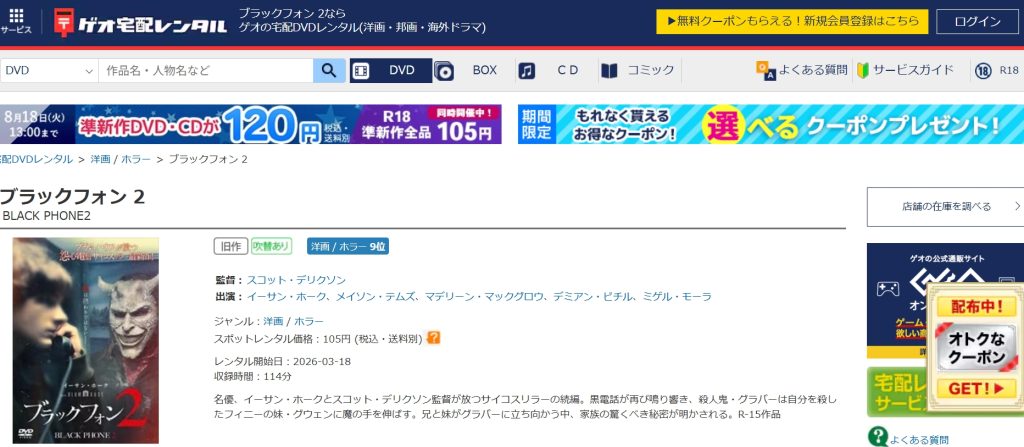Click the コミック book icon
Screen dimensions: 1024x447
coord(609,71)
